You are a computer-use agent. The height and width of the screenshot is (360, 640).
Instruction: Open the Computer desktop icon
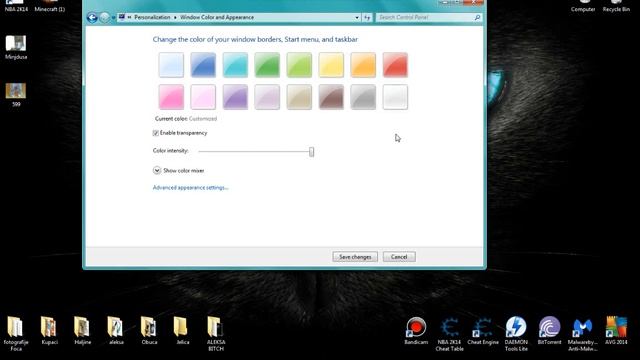pyautogui.click(x=583, y=6)
